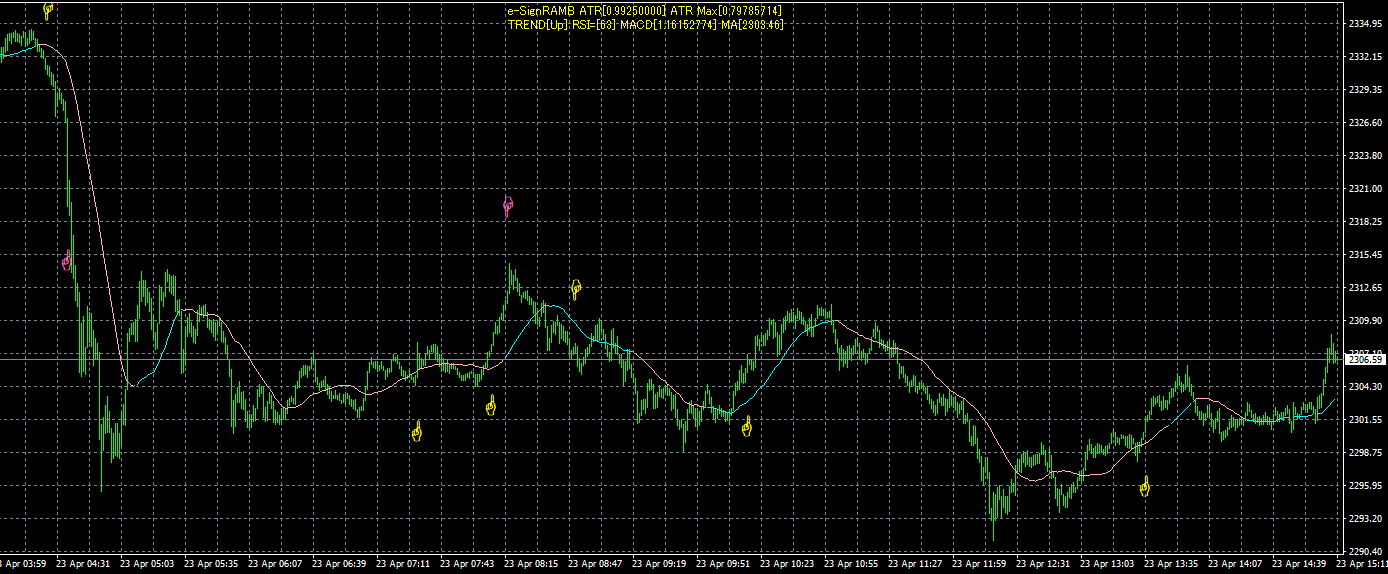This screenshot has height=574, width=1388.
Task: Select the yellow down-hand signal near 08:47
Action: 576,290
